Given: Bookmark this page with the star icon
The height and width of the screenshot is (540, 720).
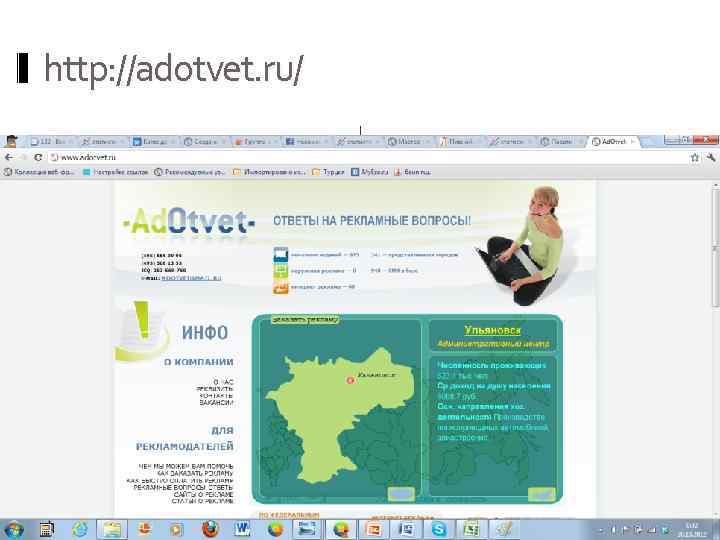Looking at the screenshot, I should point(695,158).
